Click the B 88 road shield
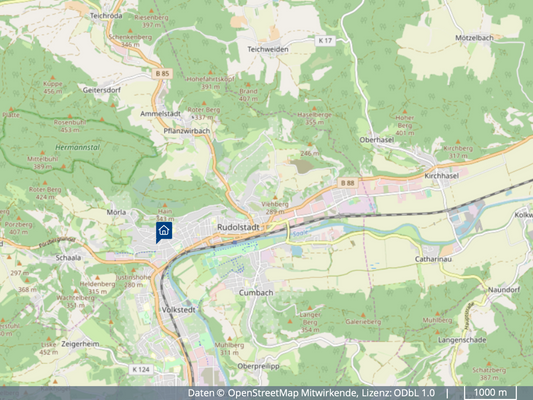This screenshot has width=533, height=400. click(x=347, y=183)
